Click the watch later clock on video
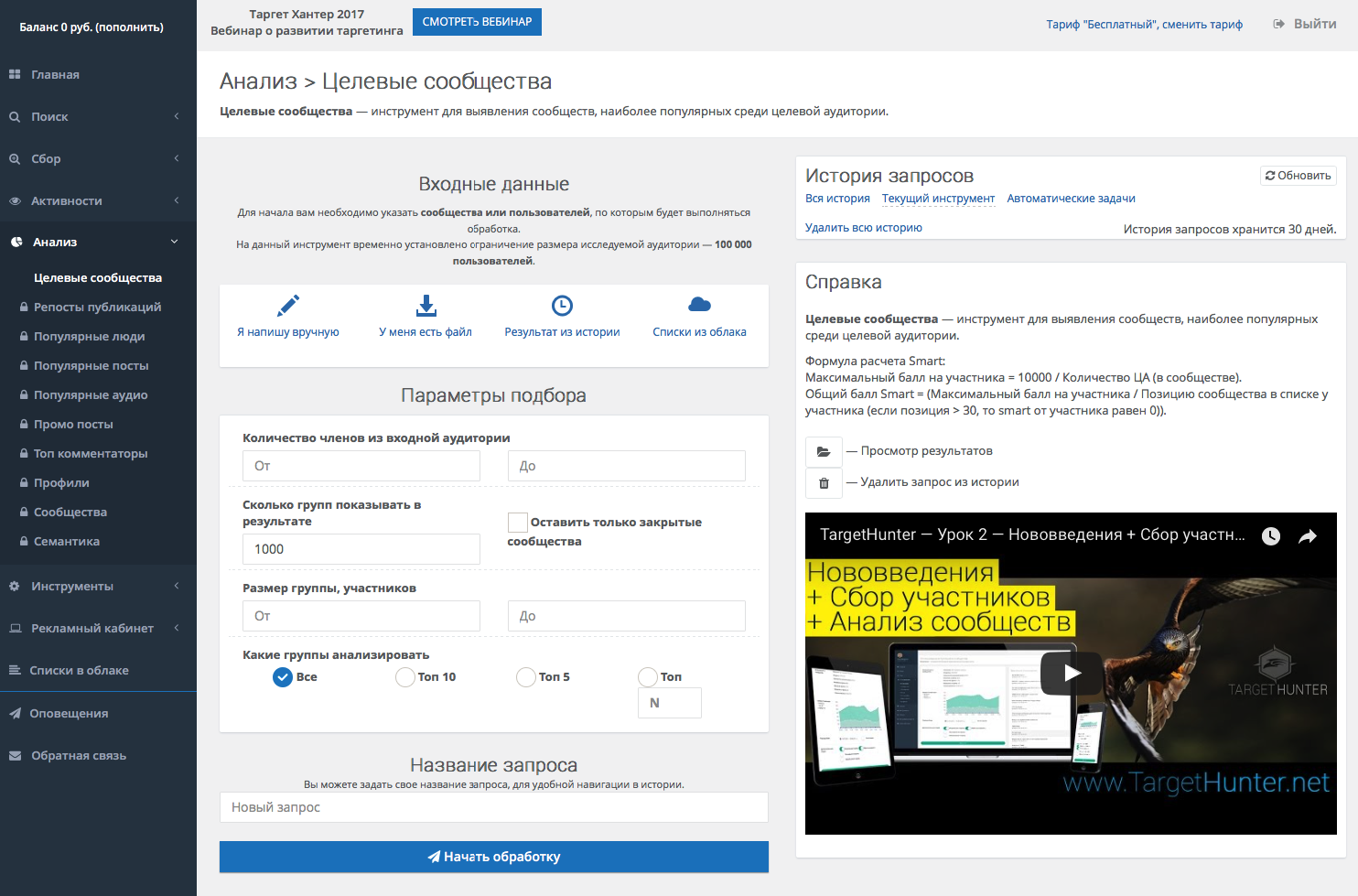 coord(1271,536)
